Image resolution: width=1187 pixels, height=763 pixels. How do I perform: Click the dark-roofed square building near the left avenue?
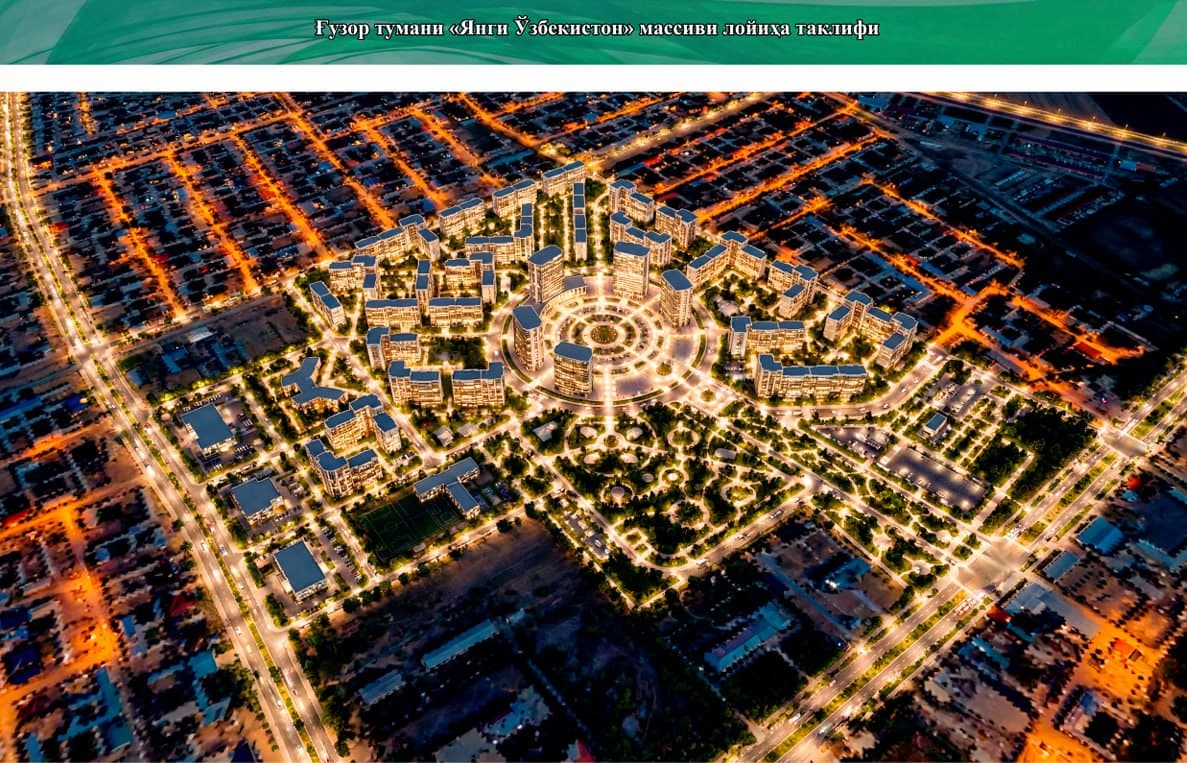207,429
